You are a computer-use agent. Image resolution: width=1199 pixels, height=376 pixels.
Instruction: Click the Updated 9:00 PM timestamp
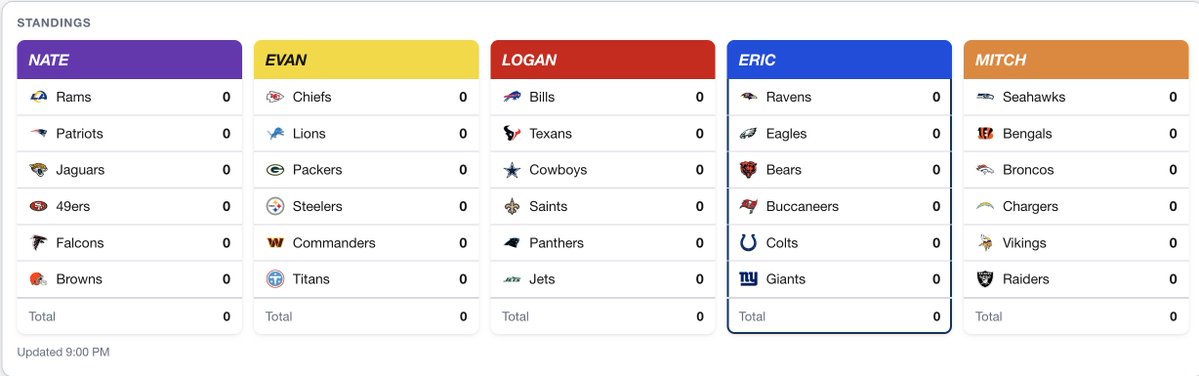pos(63,352)
